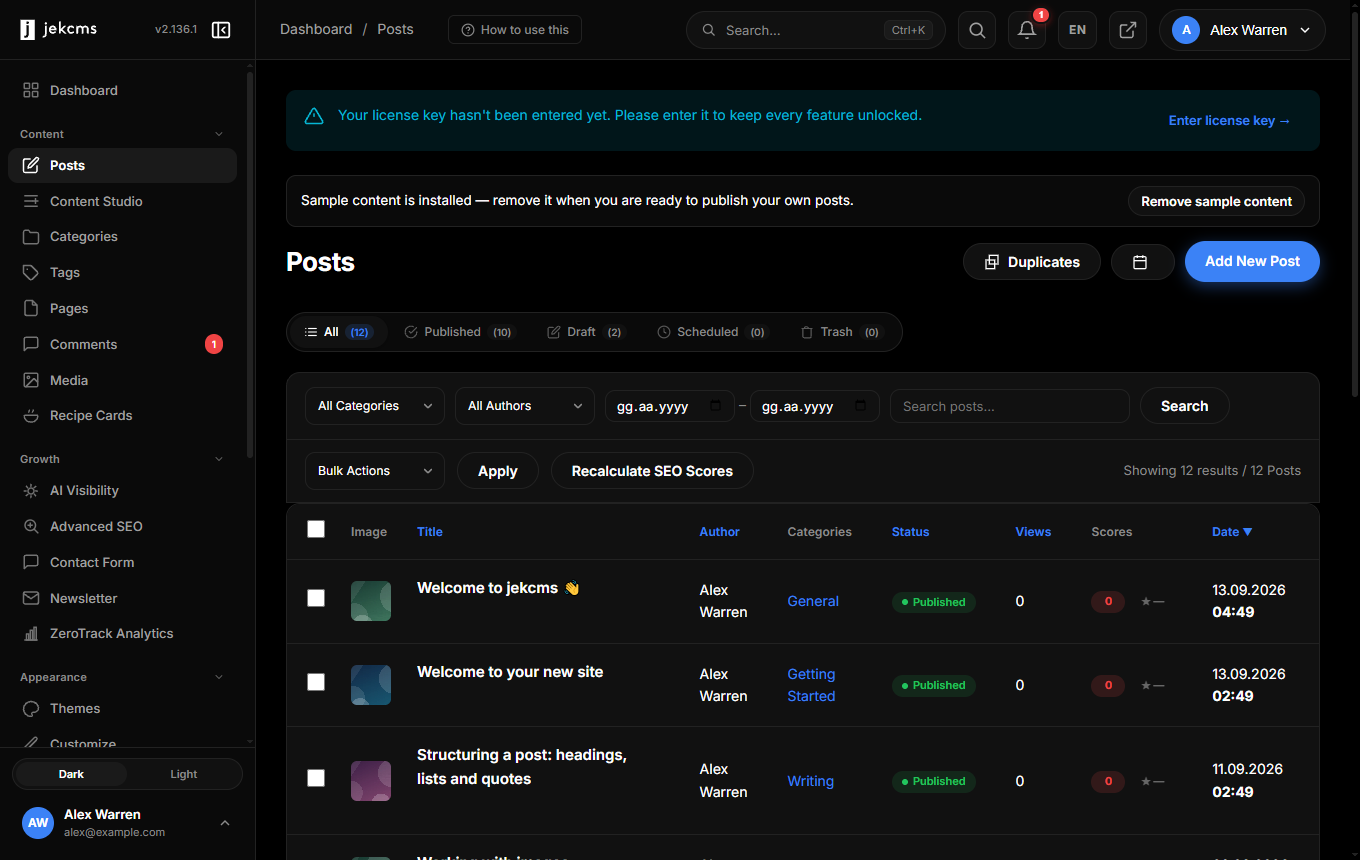Open site in new tab icon
The height and width of the screenshot is (860, 1360).
(1128, 30)
